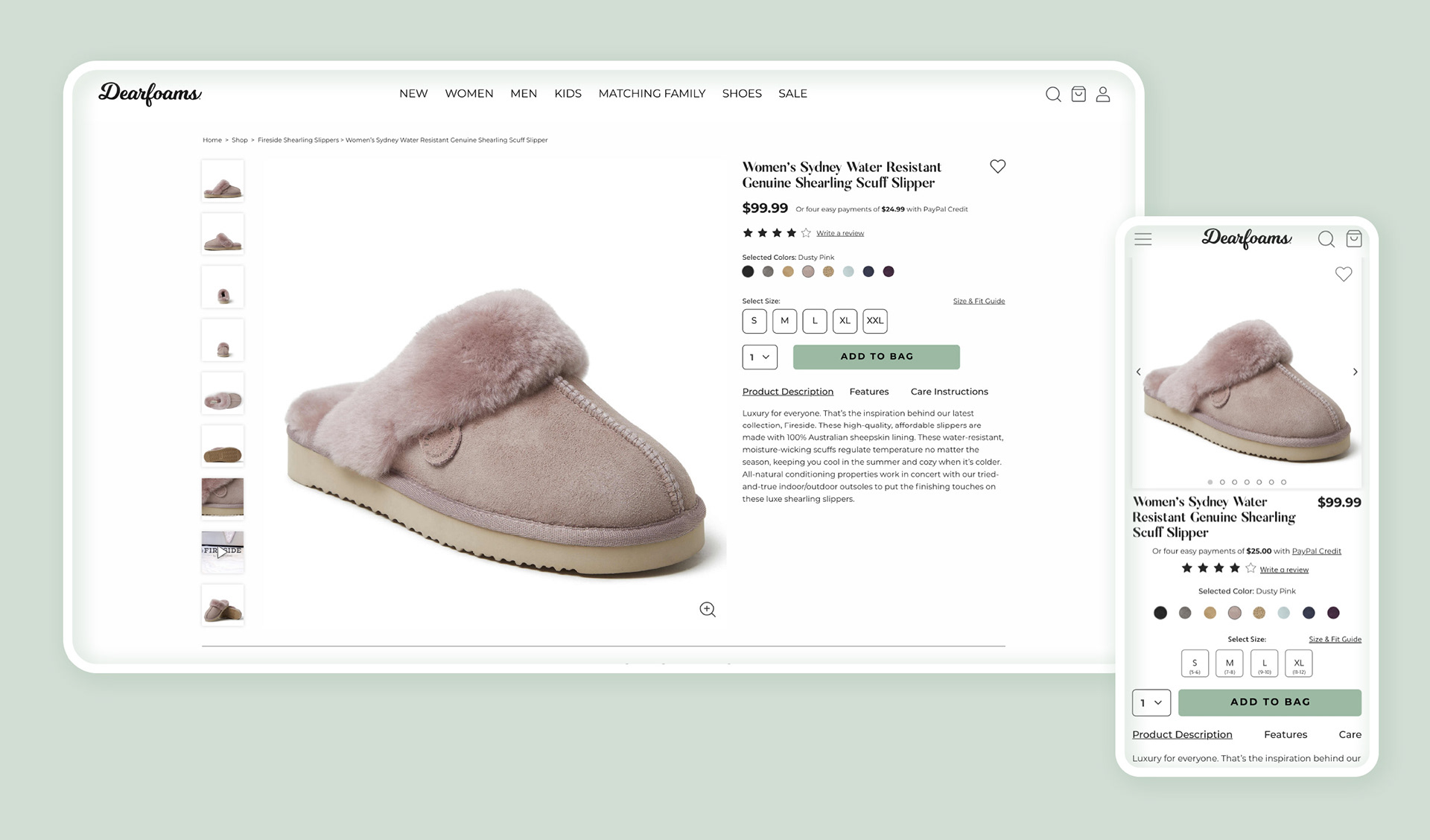
Task: Select size S (5-6) on mobile
Action: [x=1195, y=663]
